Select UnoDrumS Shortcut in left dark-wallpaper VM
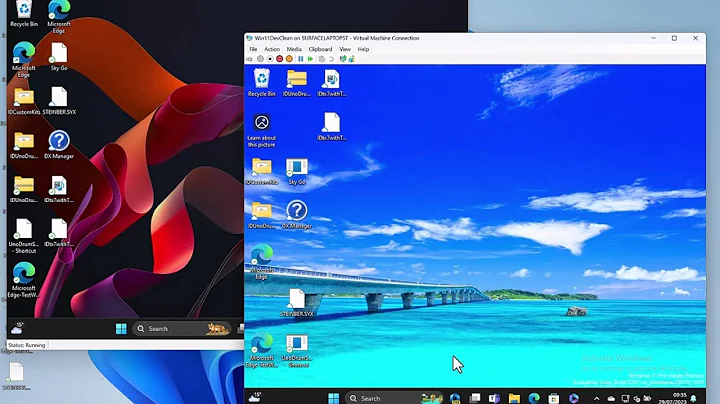This screenshot has height=404, width=720. click(24, 236)
